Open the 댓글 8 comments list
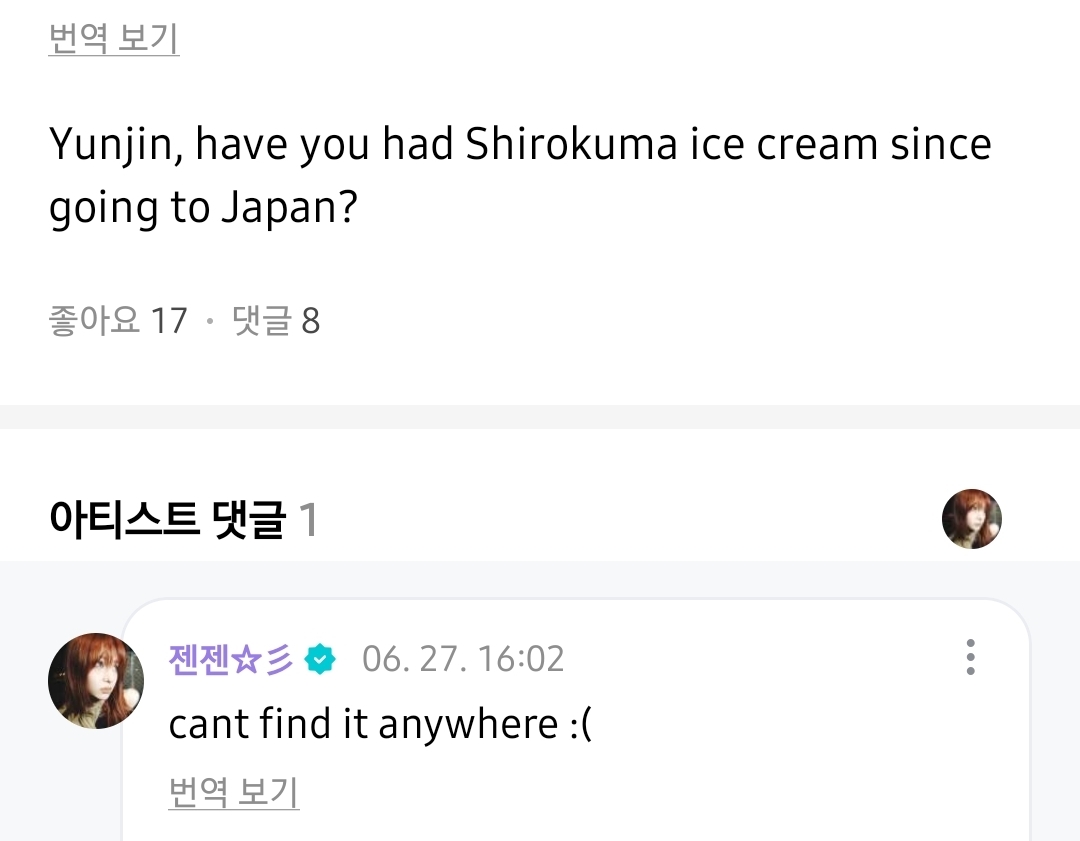This screenshot has height=841, width=1080. (x=276, y=320)
